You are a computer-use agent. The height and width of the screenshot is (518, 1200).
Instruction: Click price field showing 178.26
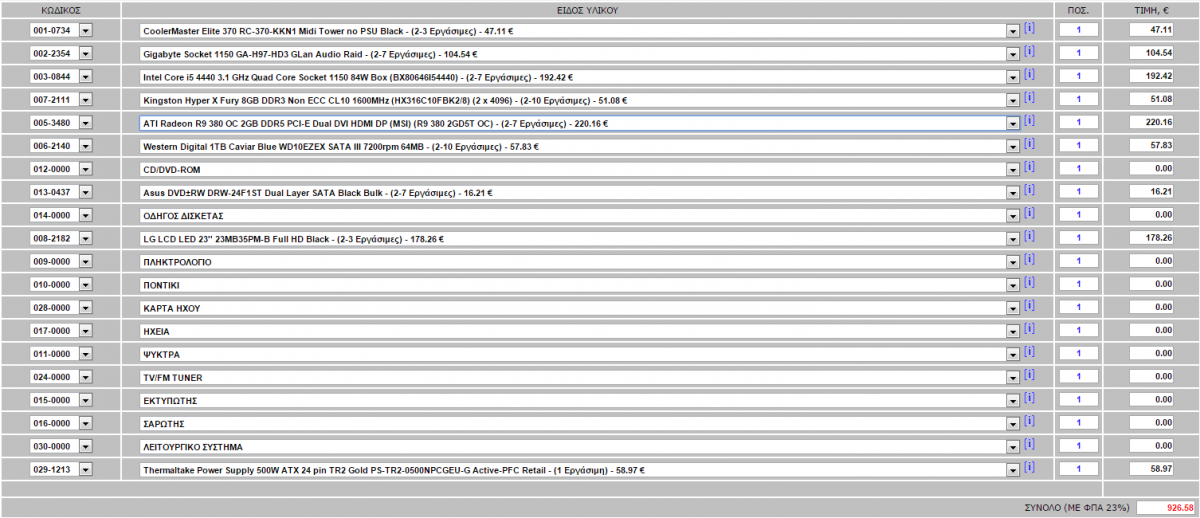(1152, 237)
